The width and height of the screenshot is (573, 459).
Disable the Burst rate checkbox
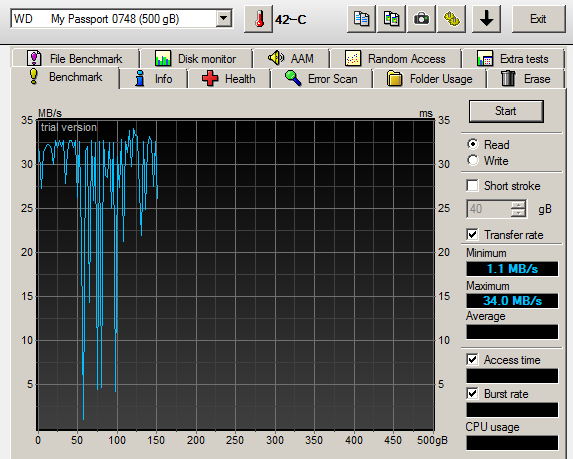click(x=473, y=394)
